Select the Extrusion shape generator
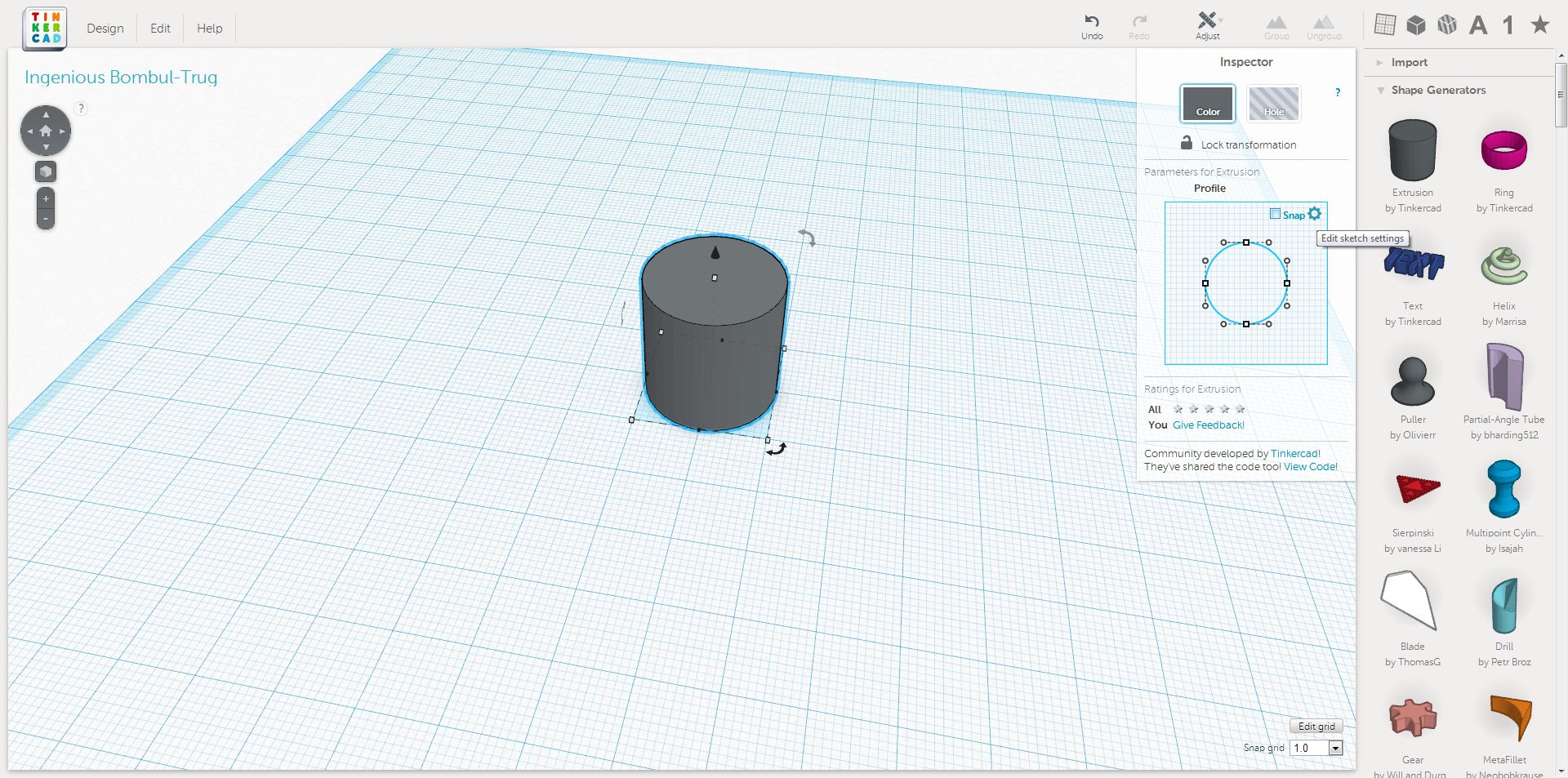The image size is (1568, 778). point(1412,151)
